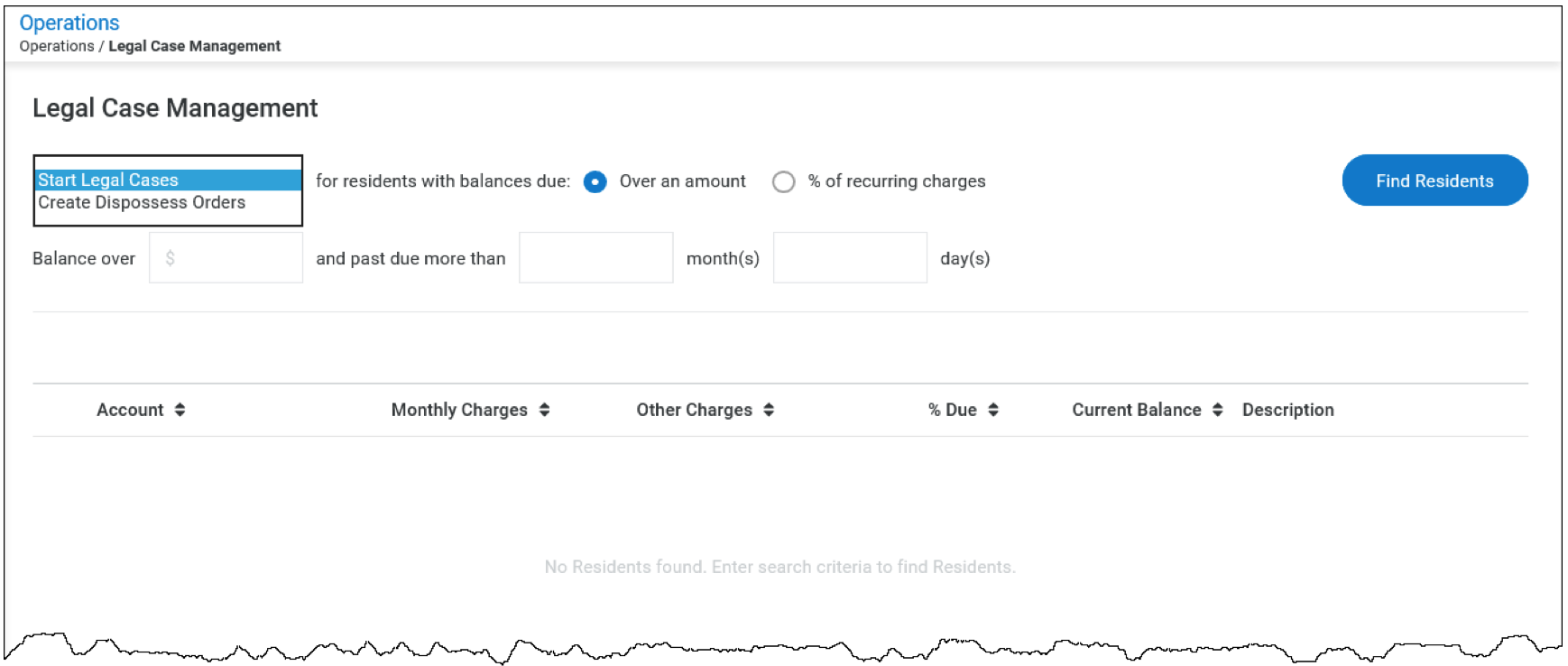Choose 'Create Dispossess Orders' in the list box
The image size is (1568, 666).
(x=142, y=203)
